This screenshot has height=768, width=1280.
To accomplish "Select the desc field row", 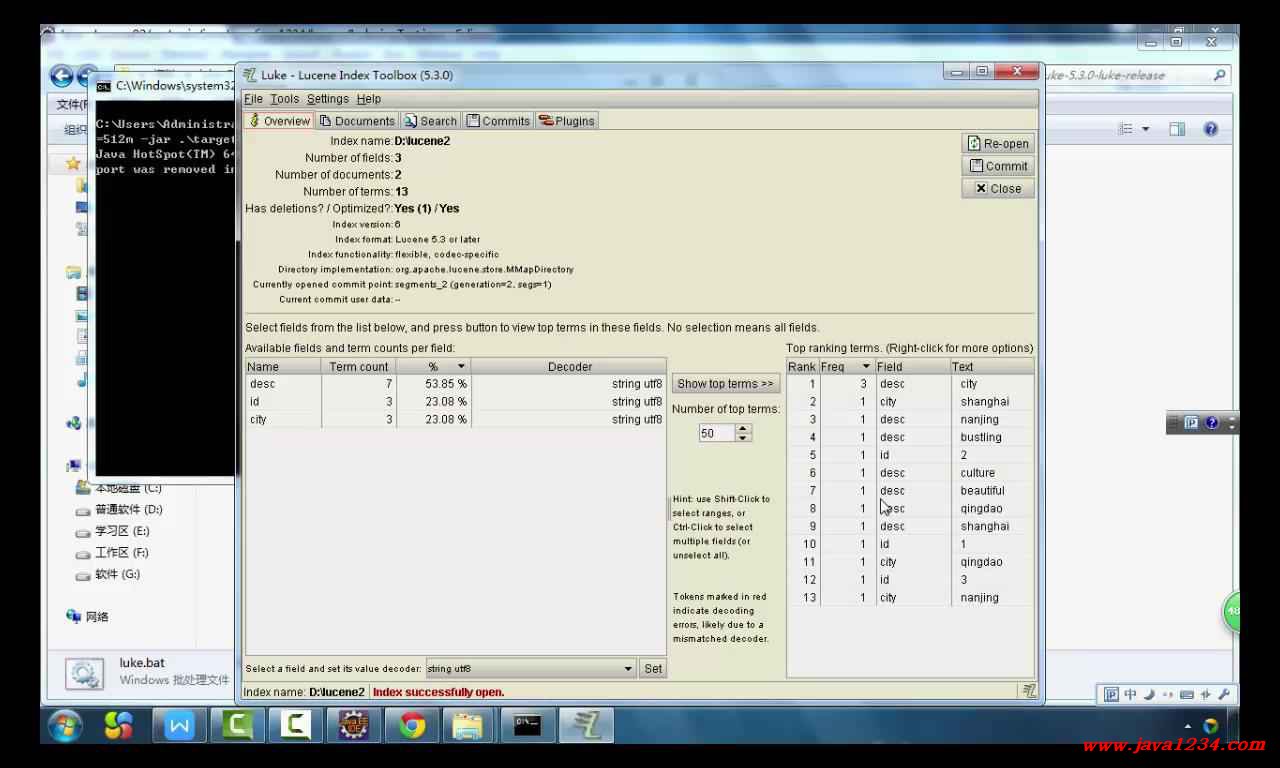I will [455, 384].
